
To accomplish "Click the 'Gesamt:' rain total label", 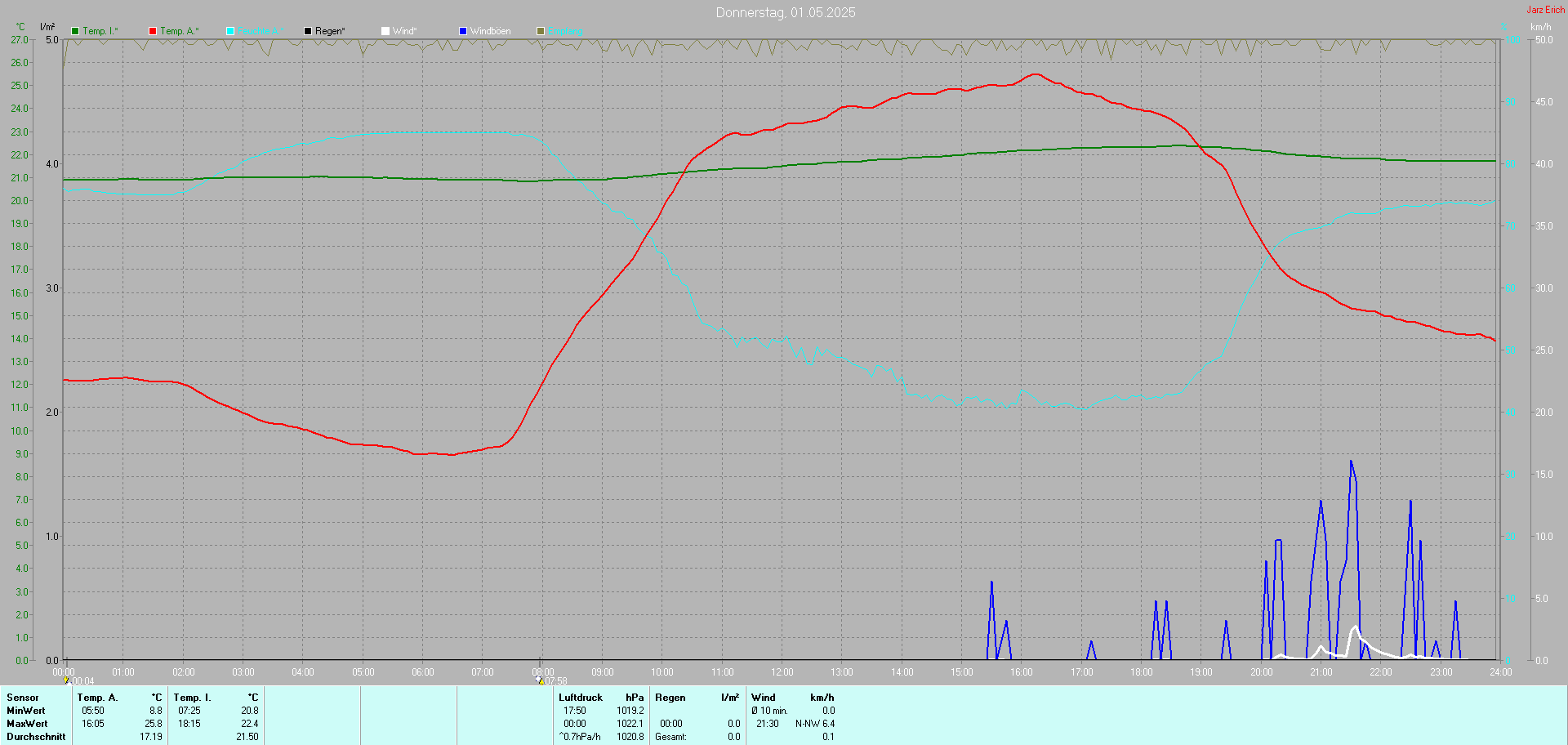I will (x=670, y=737).
